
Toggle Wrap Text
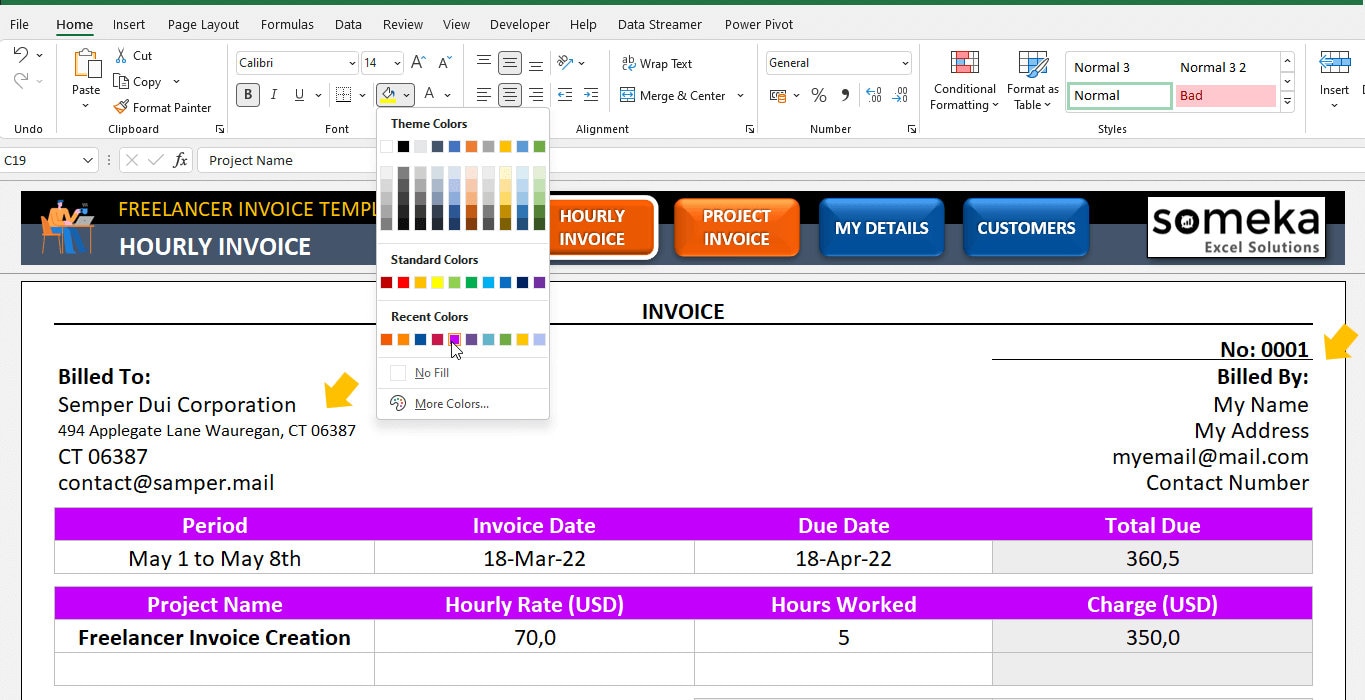(x=657, y=63)
